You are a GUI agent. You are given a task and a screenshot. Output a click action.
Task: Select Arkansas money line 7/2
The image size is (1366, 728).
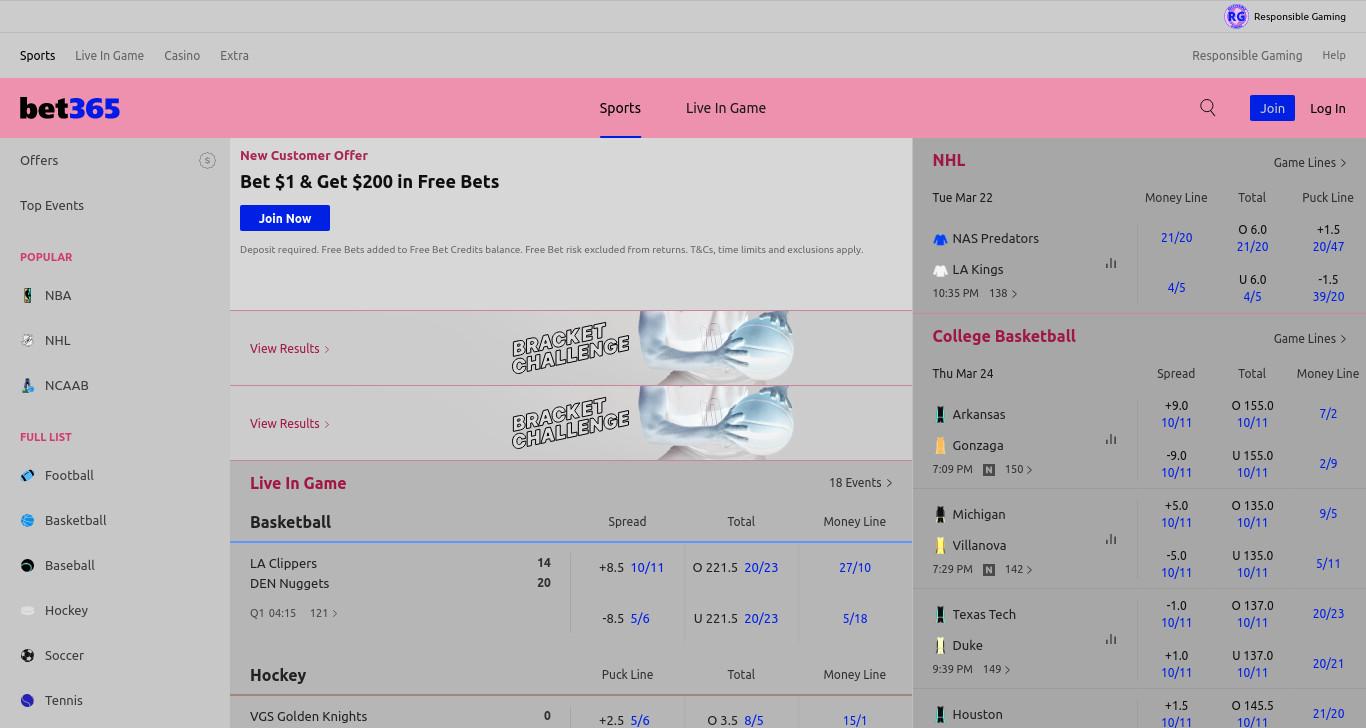pyautogui.click(x=1328, y=413)
